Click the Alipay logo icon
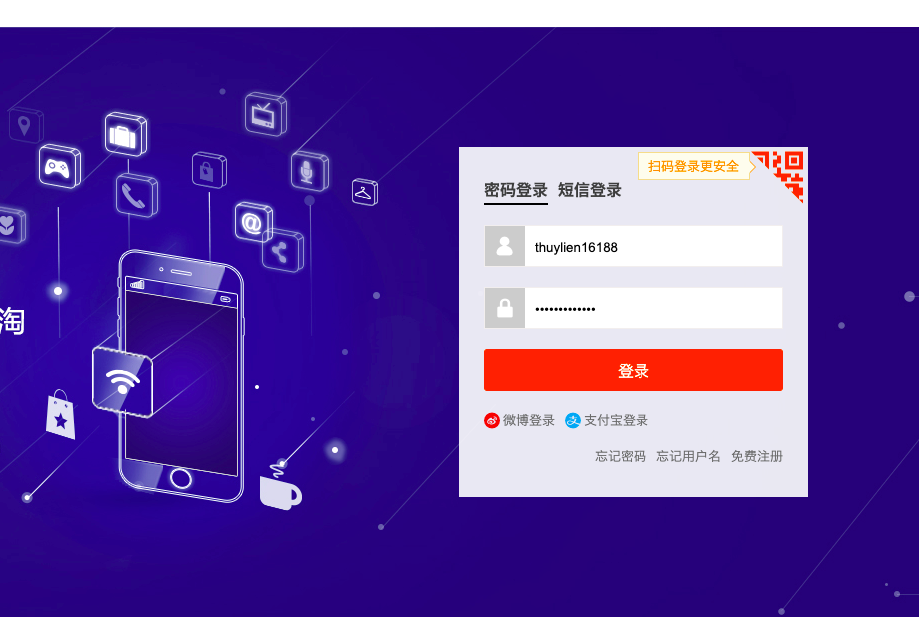Viewport: 919px width, 617px height. point(573,420)
